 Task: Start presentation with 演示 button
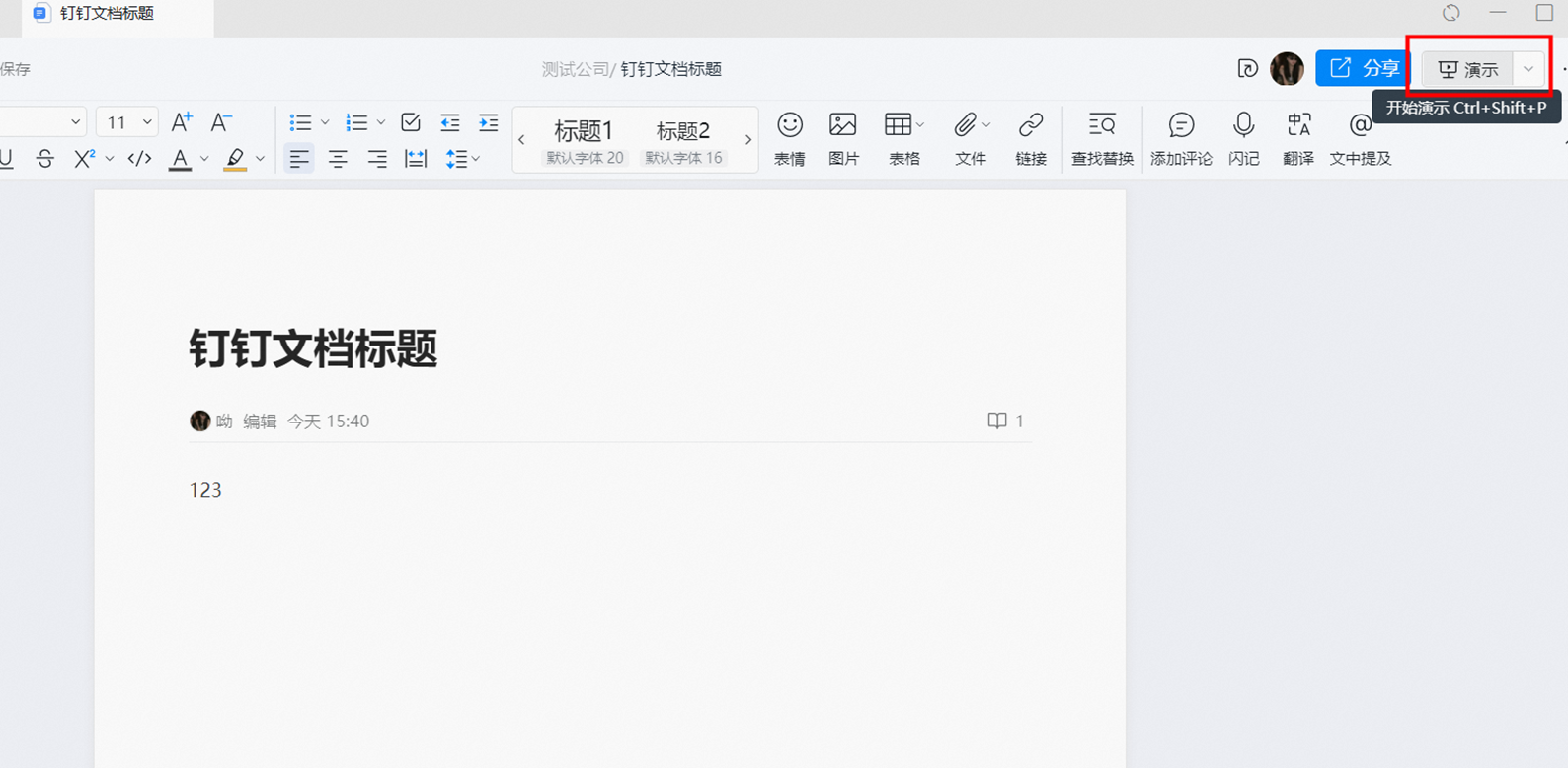coord(1468,69)
